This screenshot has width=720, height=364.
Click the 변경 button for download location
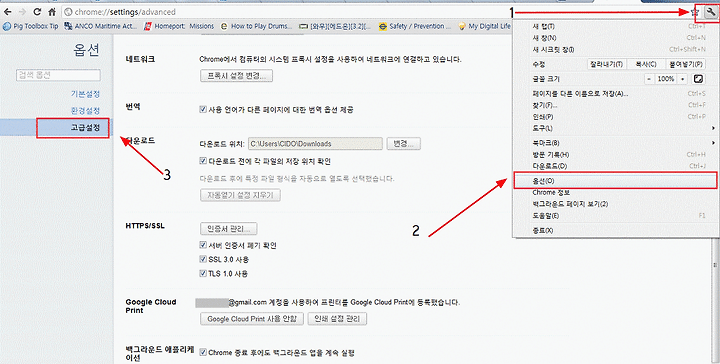[x=404, y=144]
